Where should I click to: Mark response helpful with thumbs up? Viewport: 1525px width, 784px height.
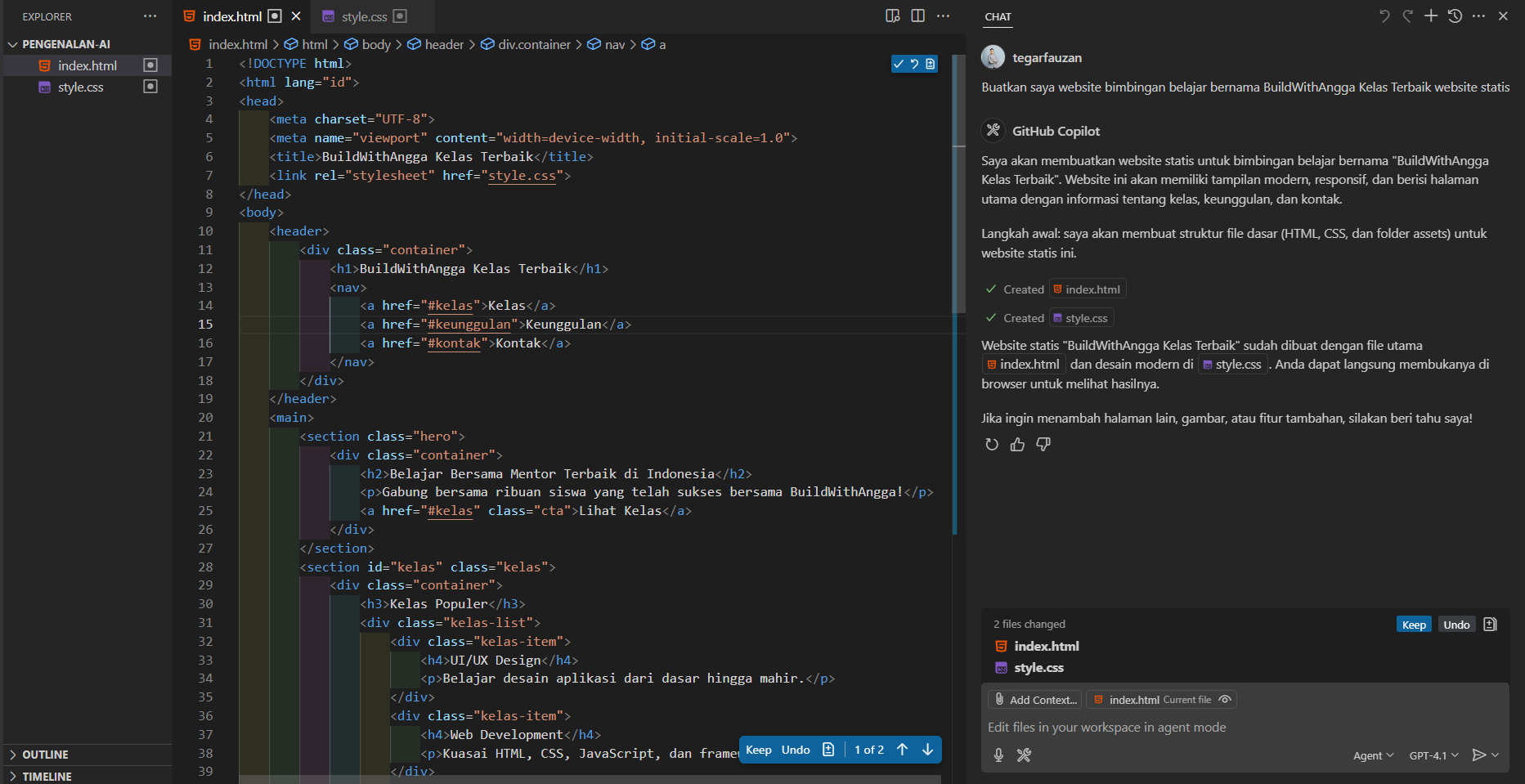tap(1017, 444)
